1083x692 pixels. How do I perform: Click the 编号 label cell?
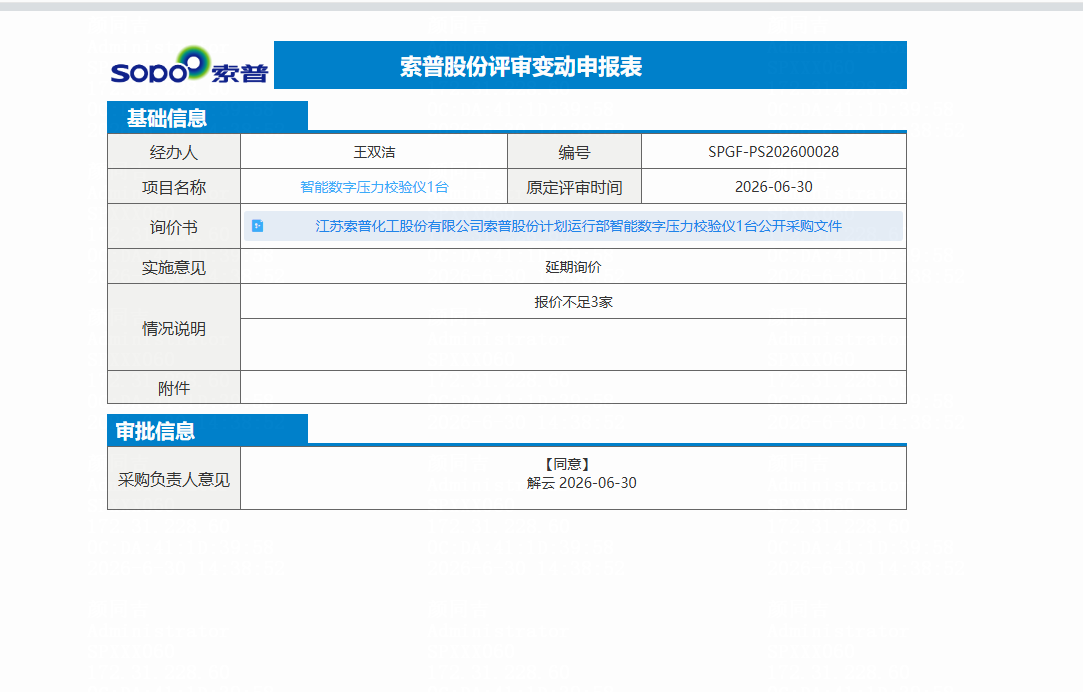[575, 152]
